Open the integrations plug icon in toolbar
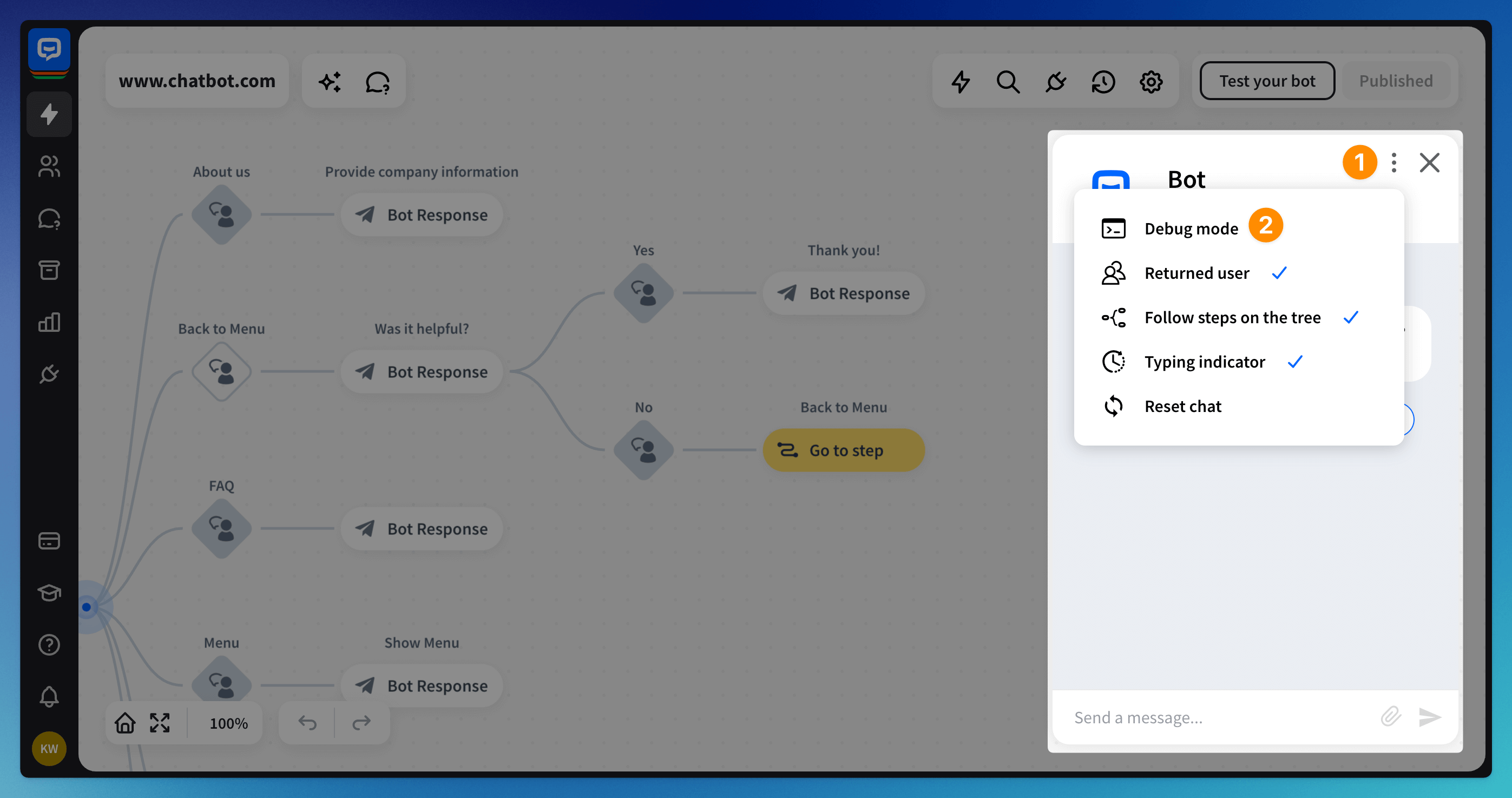 pyautogui.click(x=1055, y=82)
